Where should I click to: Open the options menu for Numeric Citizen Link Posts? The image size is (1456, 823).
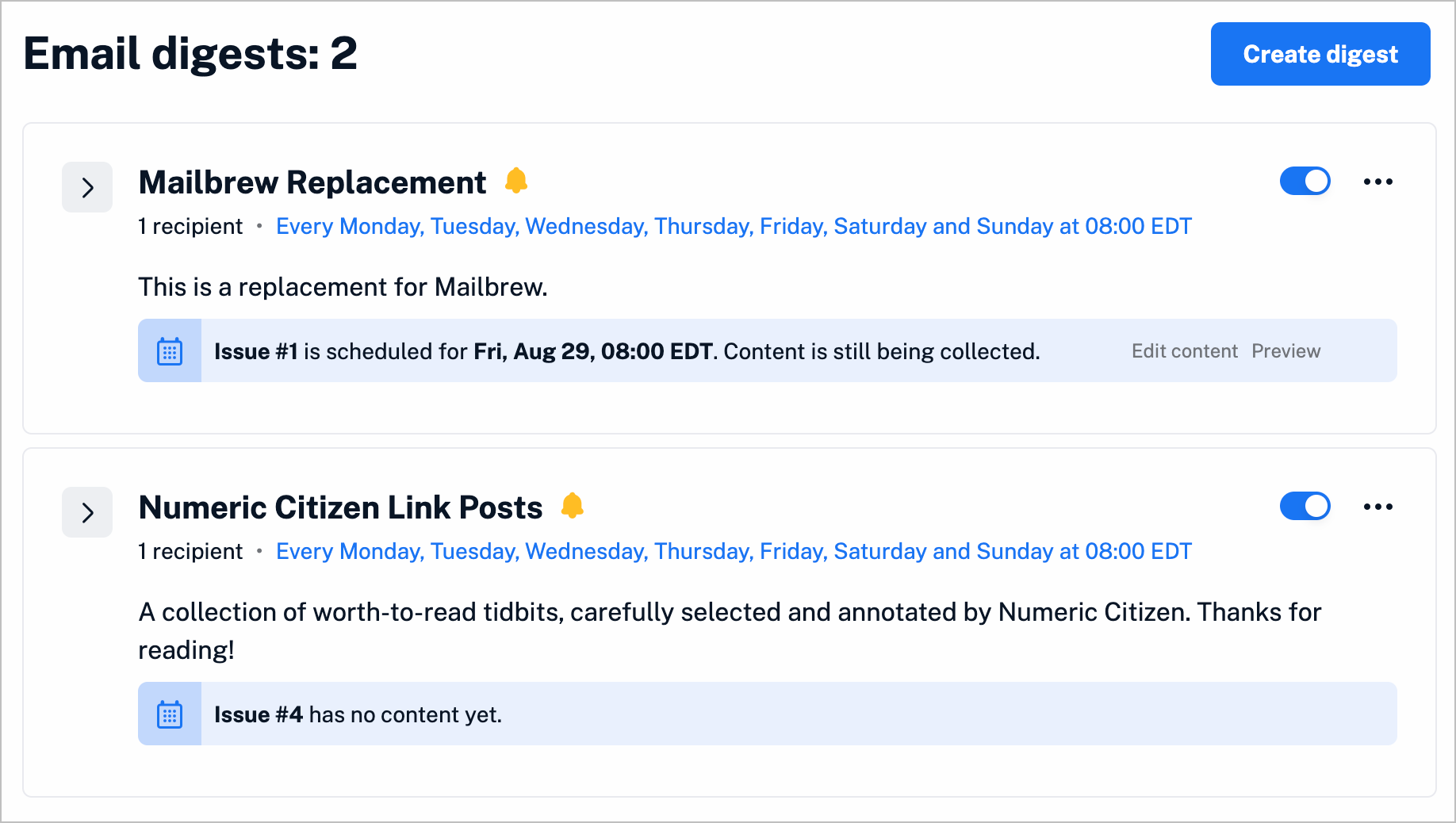pyautogui.click(x=1378, y=506)
